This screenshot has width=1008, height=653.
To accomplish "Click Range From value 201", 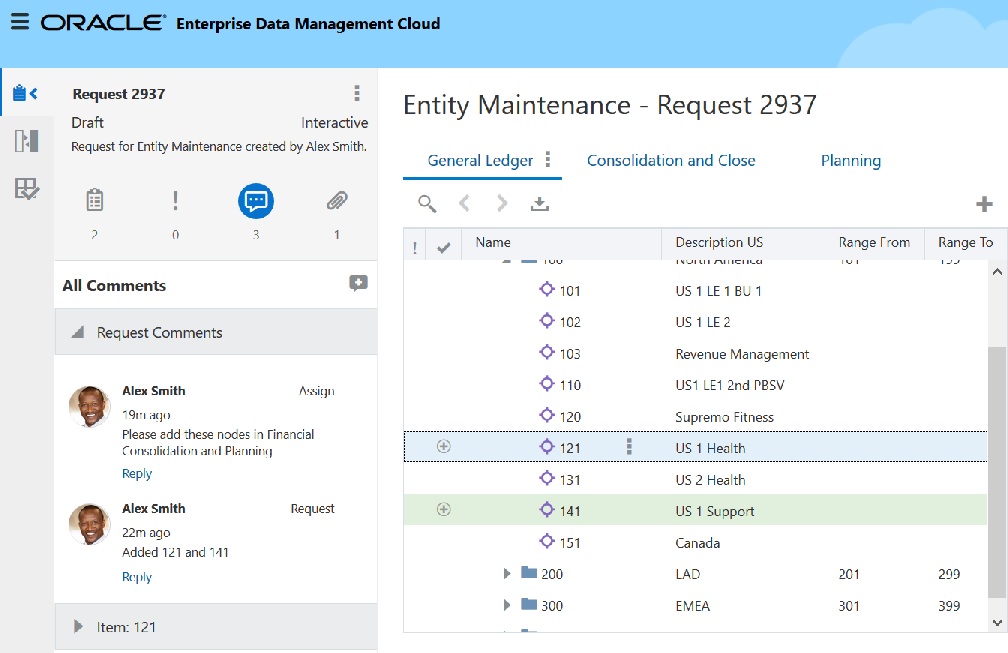I will click(849, 574).
